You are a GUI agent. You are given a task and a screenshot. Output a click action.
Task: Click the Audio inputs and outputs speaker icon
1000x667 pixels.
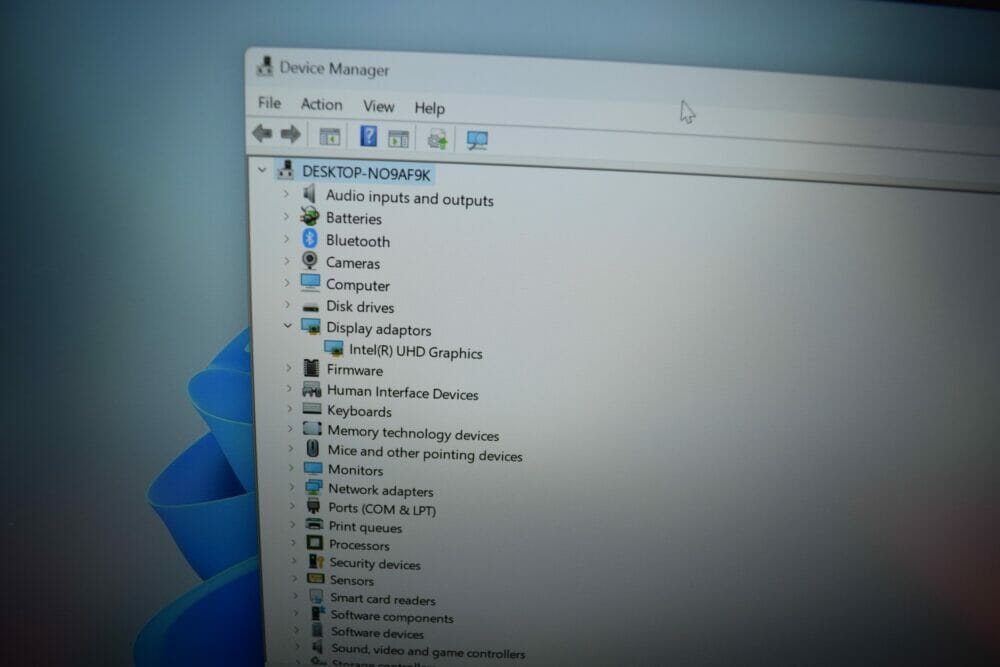point(310,193)
